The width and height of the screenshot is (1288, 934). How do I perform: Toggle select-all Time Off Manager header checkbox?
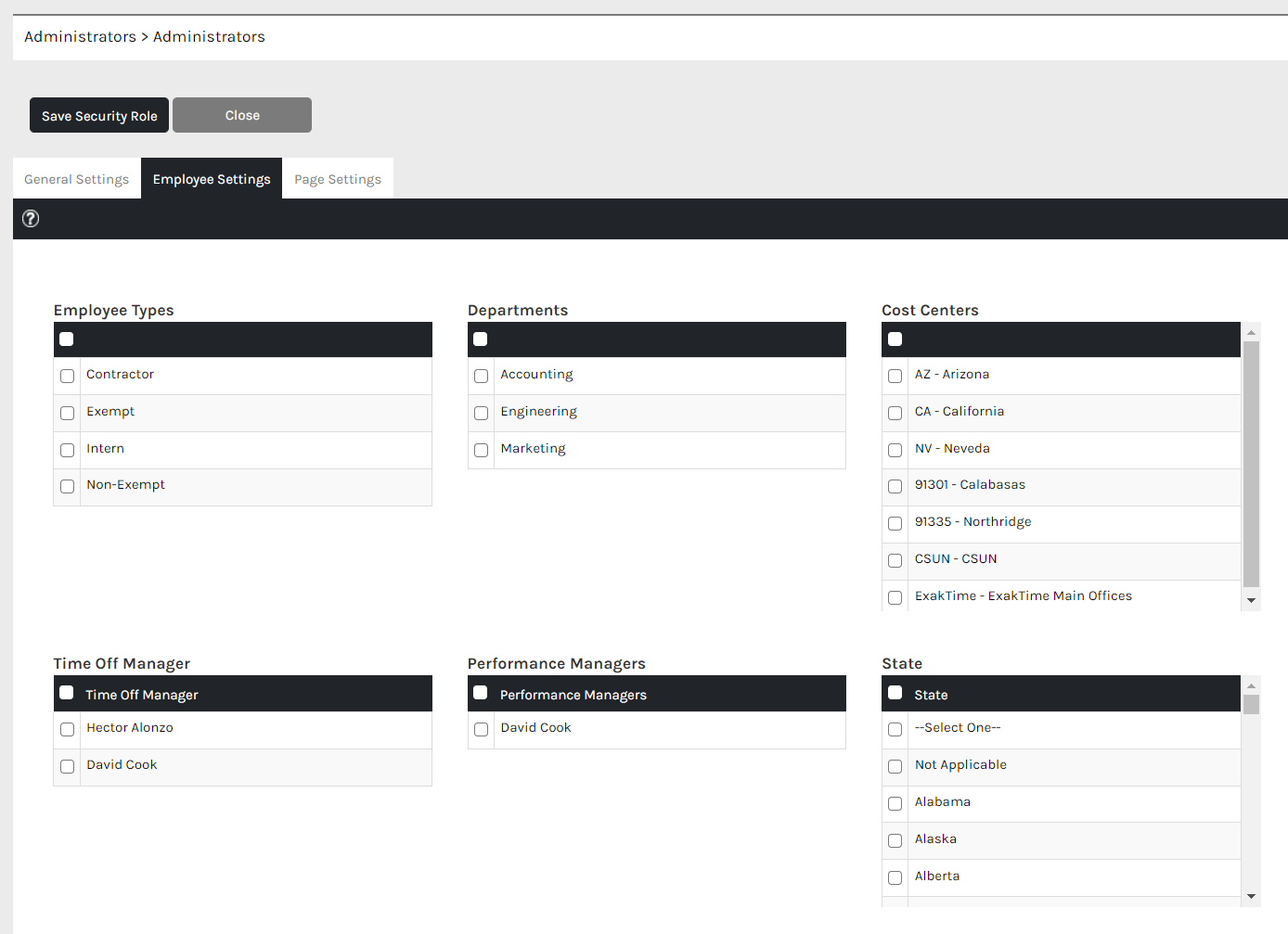click(x=67, y=693)
